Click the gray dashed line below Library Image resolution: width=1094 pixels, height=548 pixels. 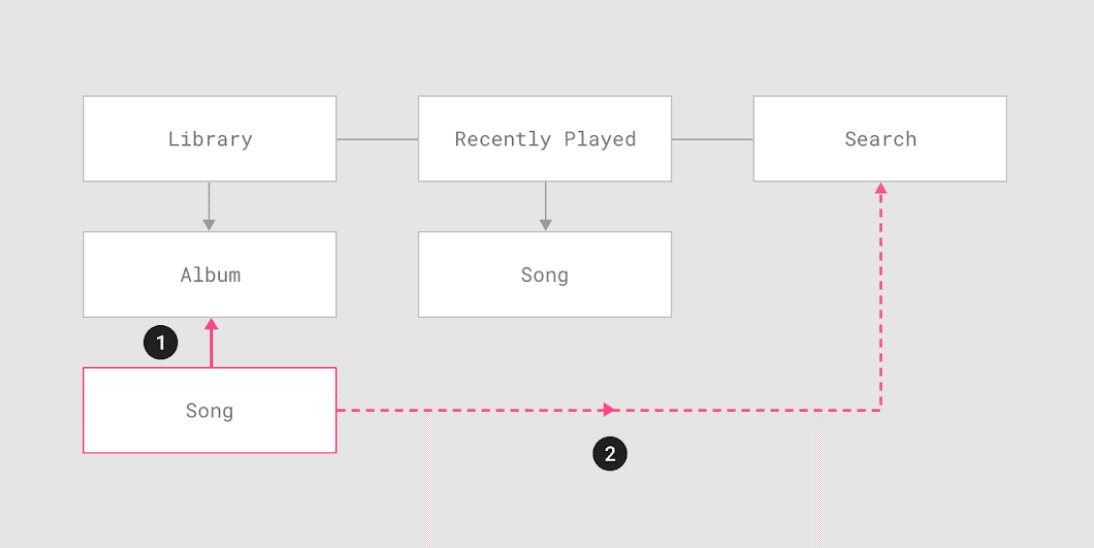(x=210, y=200)
